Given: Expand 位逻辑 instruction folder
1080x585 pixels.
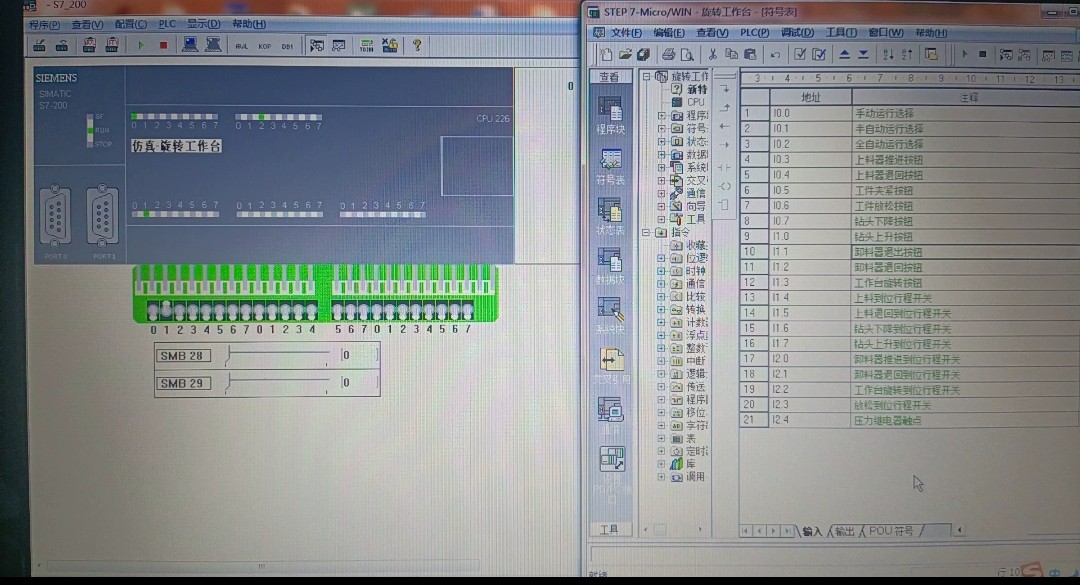Looking at the screenshot, I should 661,258.
